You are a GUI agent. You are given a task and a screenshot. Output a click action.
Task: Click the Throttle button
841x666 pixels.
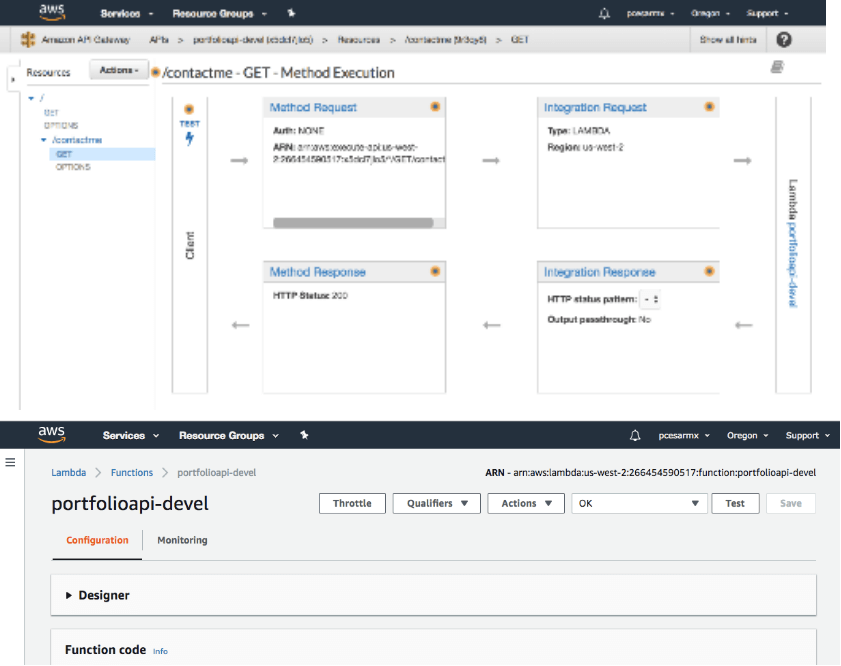click(x=352, y=504)
